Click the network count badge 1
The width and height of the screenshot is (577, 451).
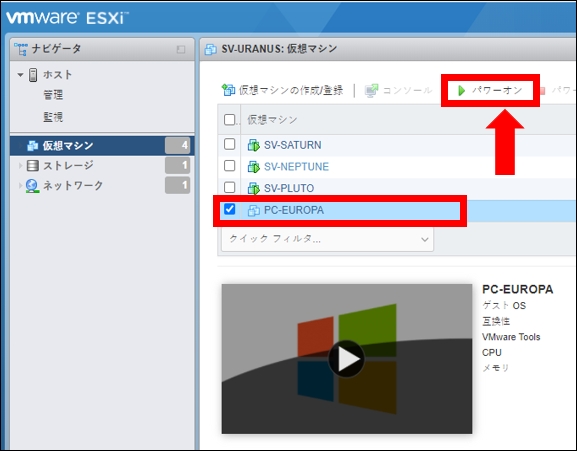(177, 185)
